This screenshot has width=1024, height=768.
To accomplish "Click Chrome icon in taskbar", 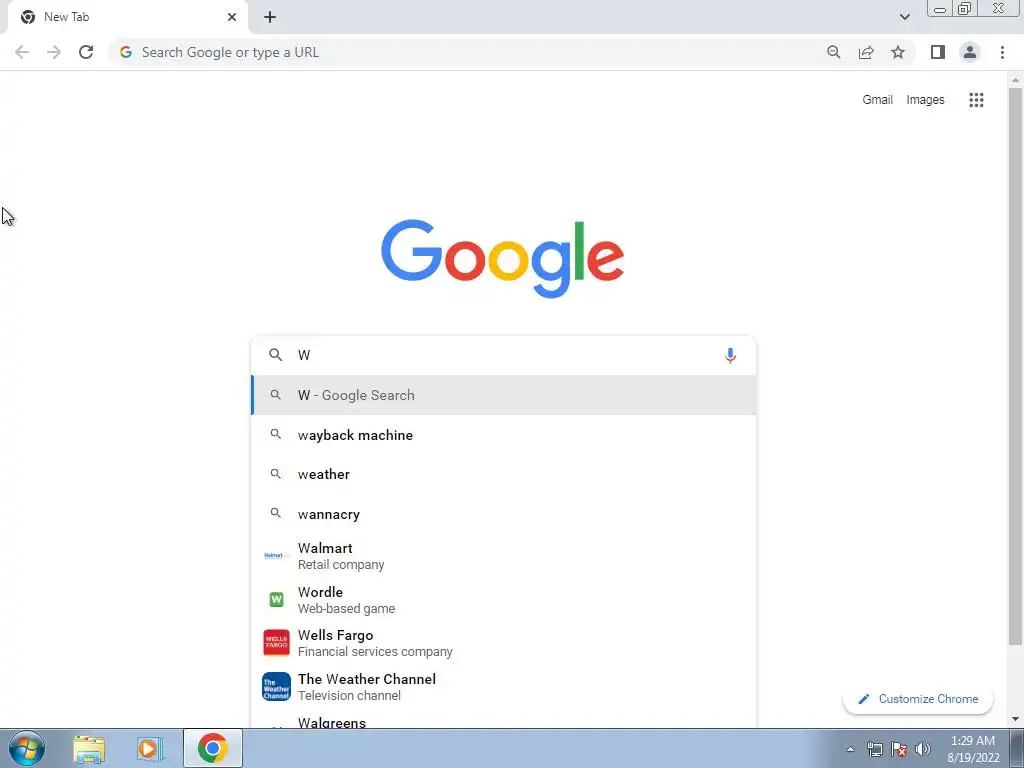I will click(x=213, y=748).
